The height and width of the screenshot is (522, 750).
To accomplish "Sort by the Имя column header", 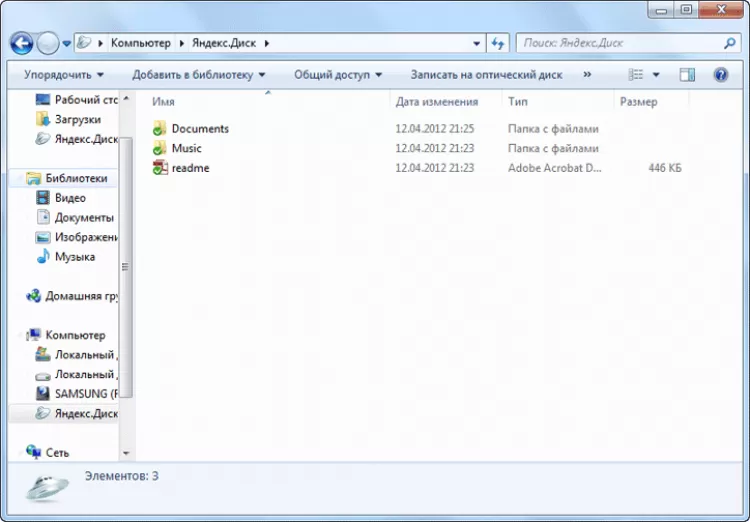I will (x=163, y=101).
